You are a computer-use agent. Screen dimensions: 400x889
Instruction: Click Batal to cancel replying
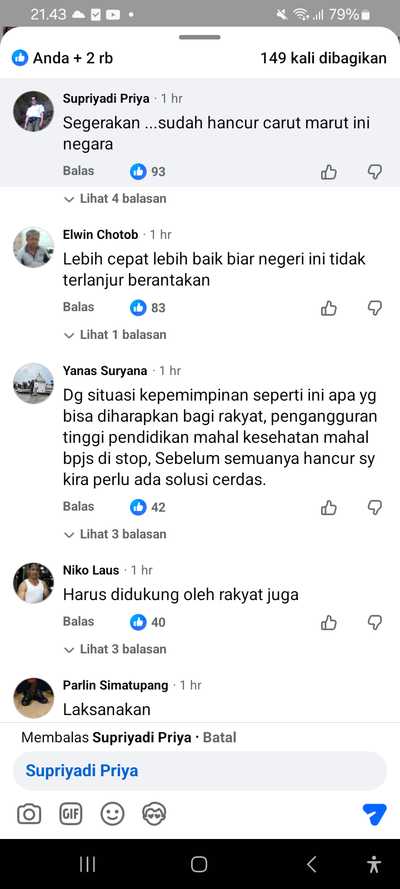click(219, 738)
